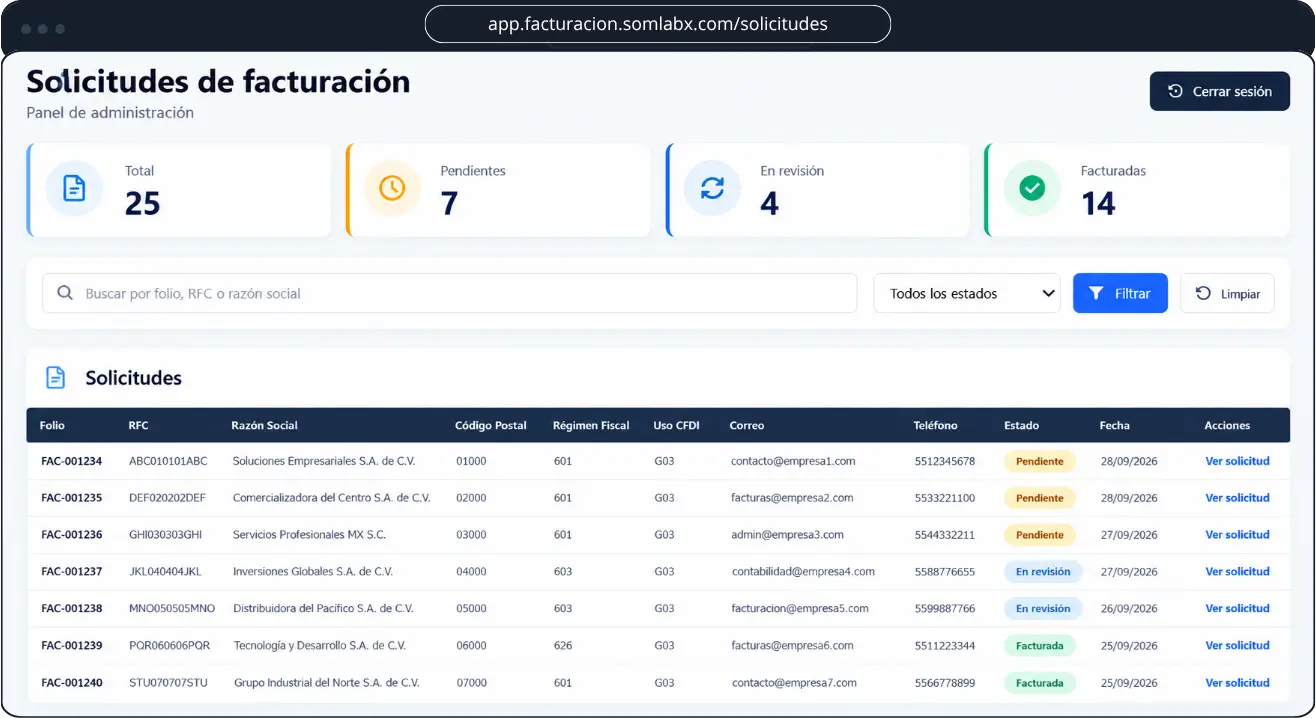
Task: Click RFC ABC010101ABC
Action: point(168,461)
